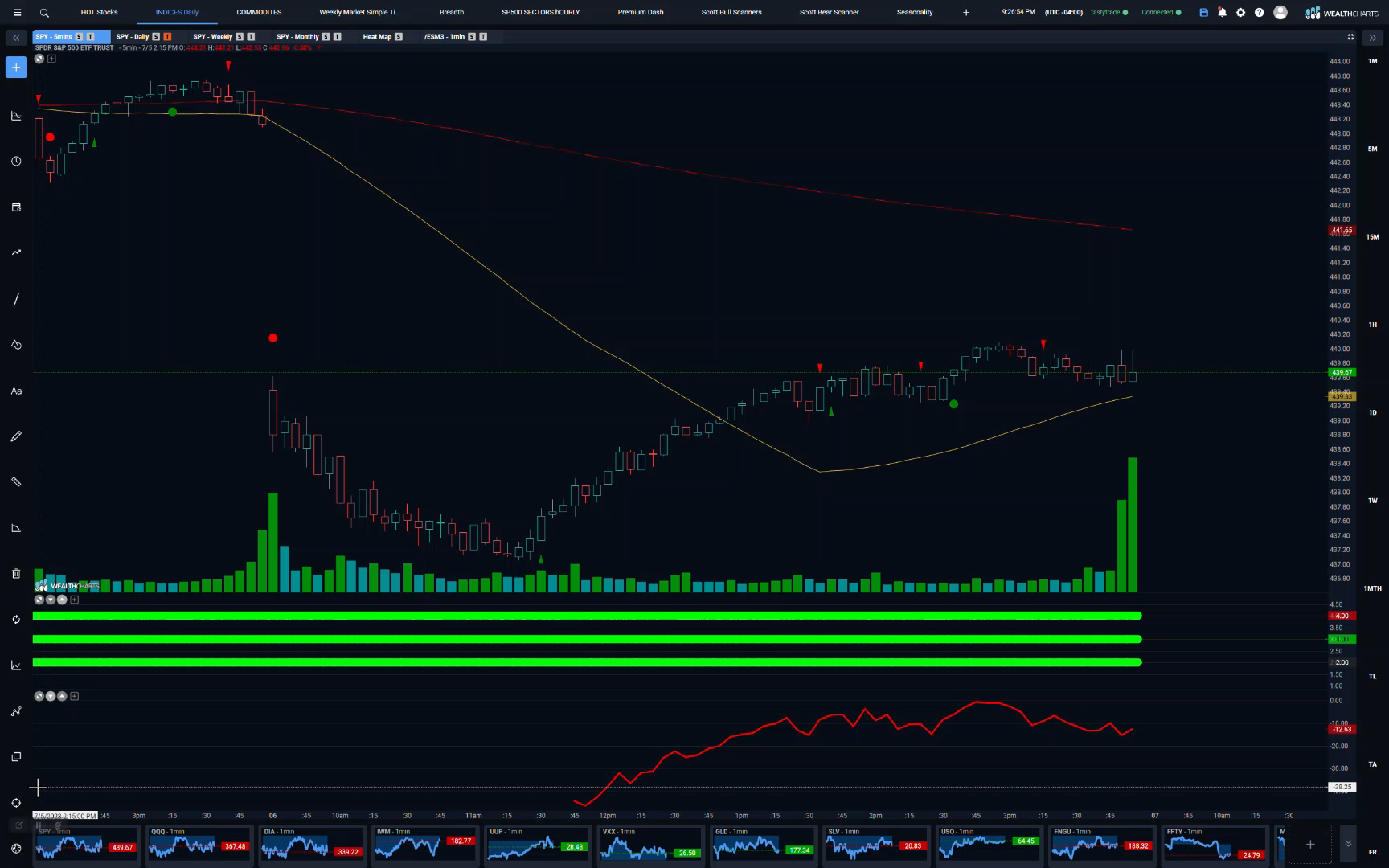Open the Breadth workspace tab
The height and width of the screenshot is (868, 1389).
[452, 12]
